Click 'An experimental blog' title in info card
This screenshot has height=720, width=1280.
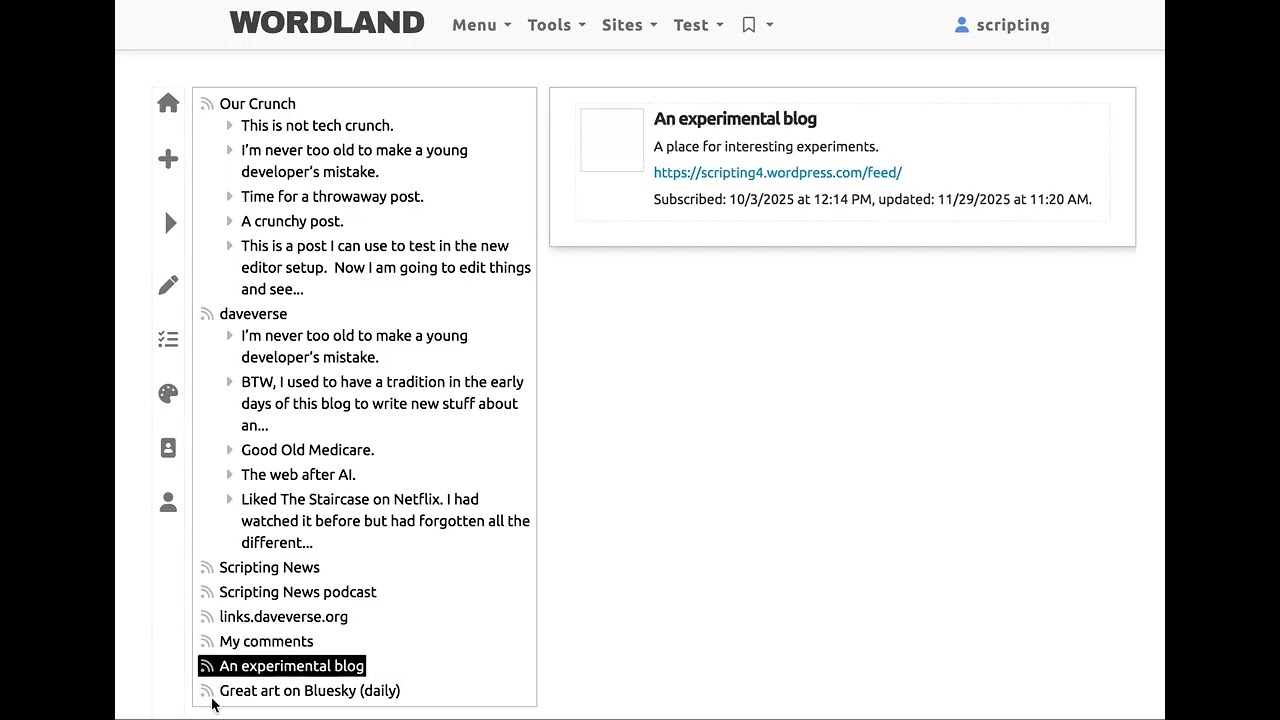pos(735,119)
